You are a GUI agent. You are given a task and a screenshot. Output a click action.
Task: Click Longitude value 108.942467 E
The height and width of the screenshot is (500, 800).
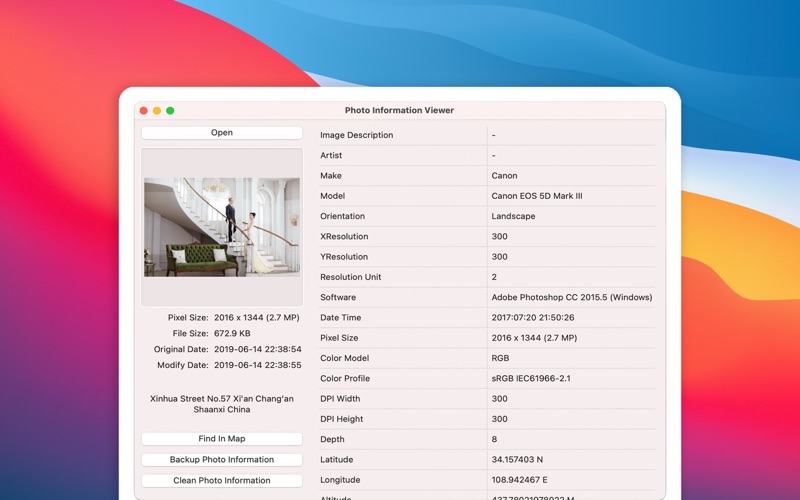click(x=519, y=480)
